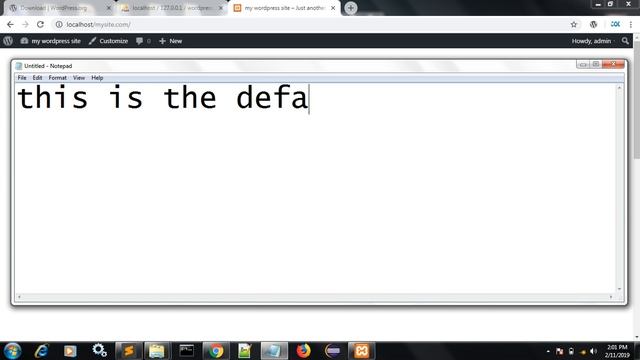640x360 pixels.
Task: Click the Notepad horizontal scrollbar right arrow
Action: click(x=611, y=297)
